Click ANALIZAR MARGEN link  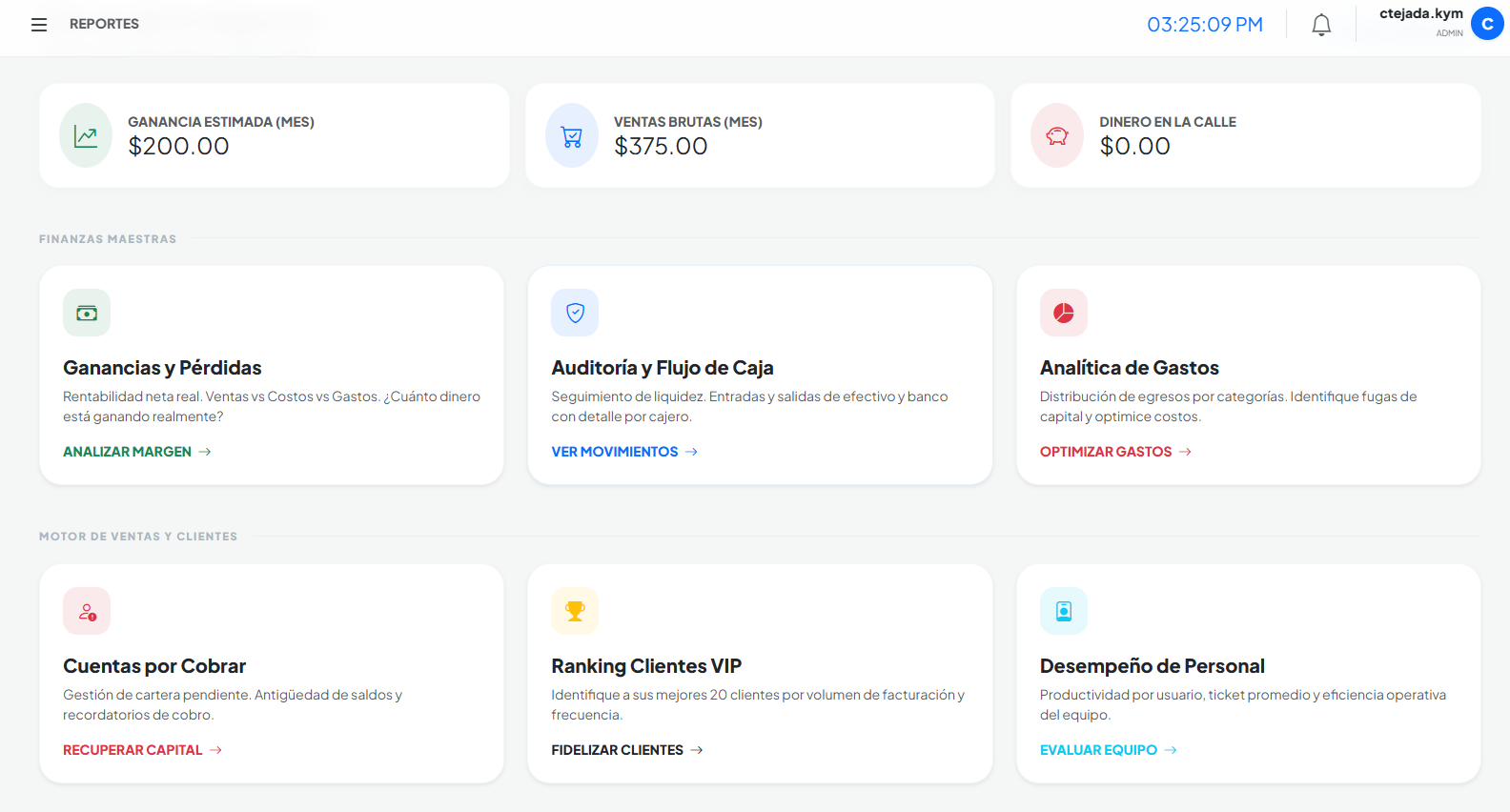[128, 451]
